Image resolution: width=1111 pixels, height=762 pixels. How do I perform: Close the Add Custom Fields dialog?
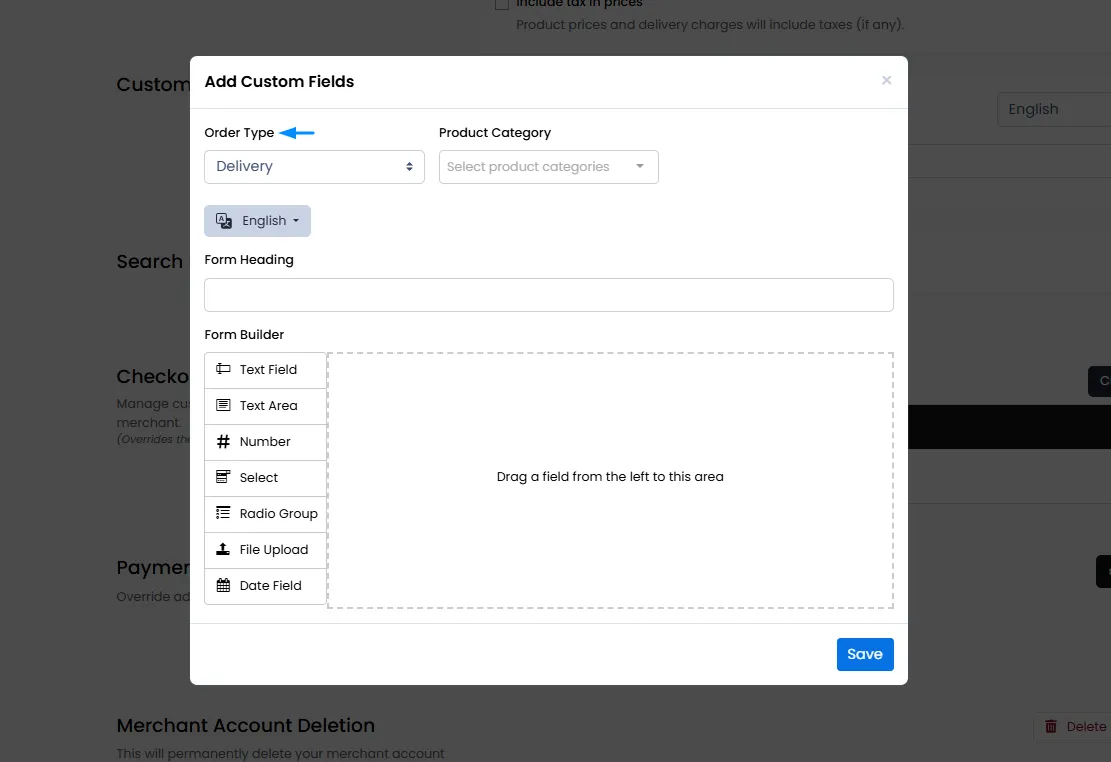coord(886,80)
